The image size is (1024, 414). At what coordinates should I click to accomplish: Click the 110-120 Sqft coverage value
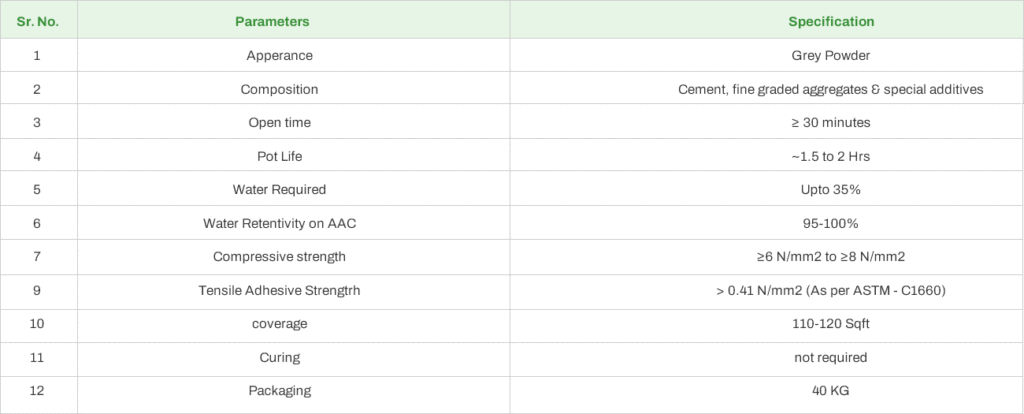coord(830,324)
